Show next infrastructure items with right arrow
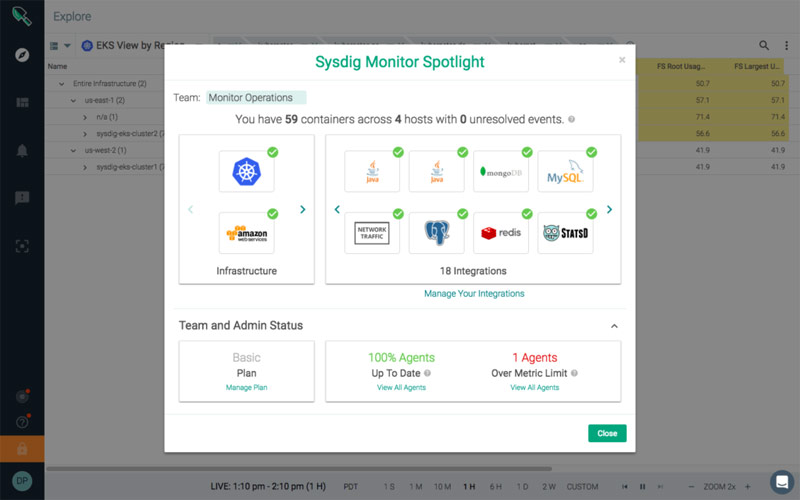This screenshot has width=800, height=500. 303,209
